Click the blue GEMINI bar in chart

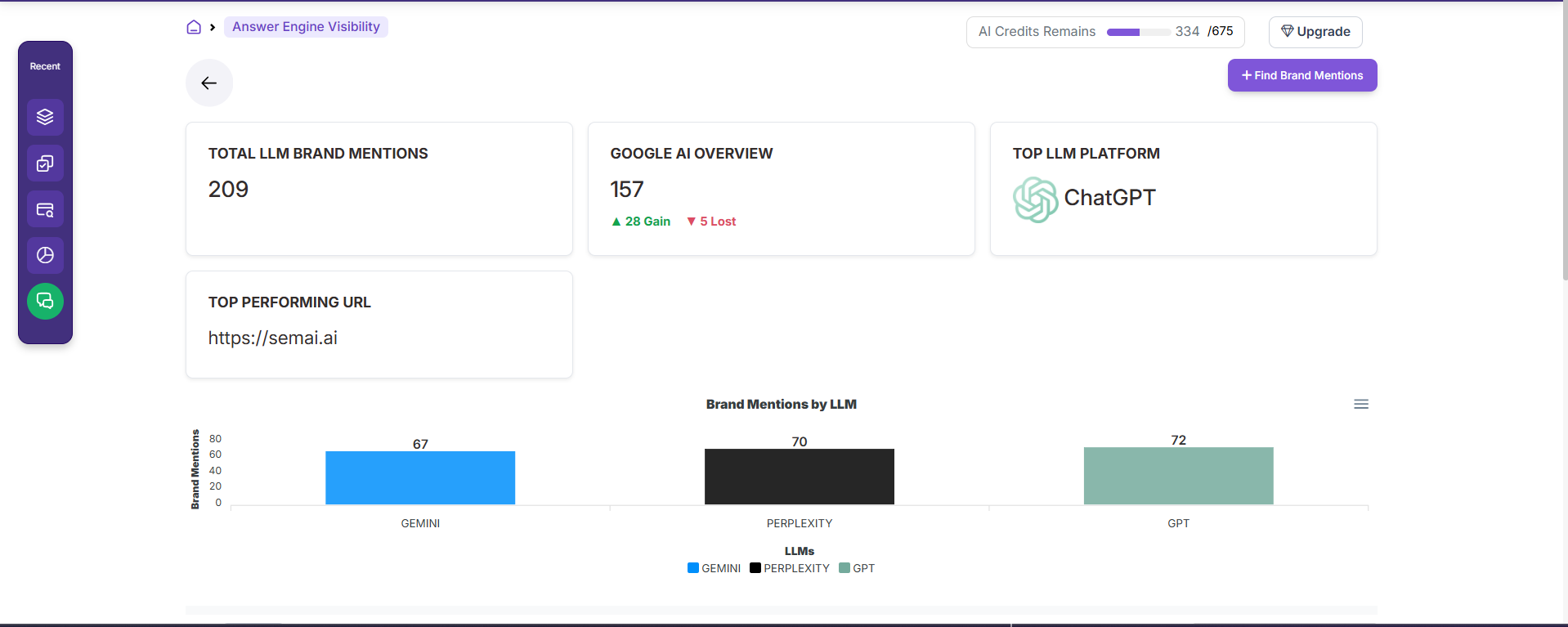click(420, 477)
